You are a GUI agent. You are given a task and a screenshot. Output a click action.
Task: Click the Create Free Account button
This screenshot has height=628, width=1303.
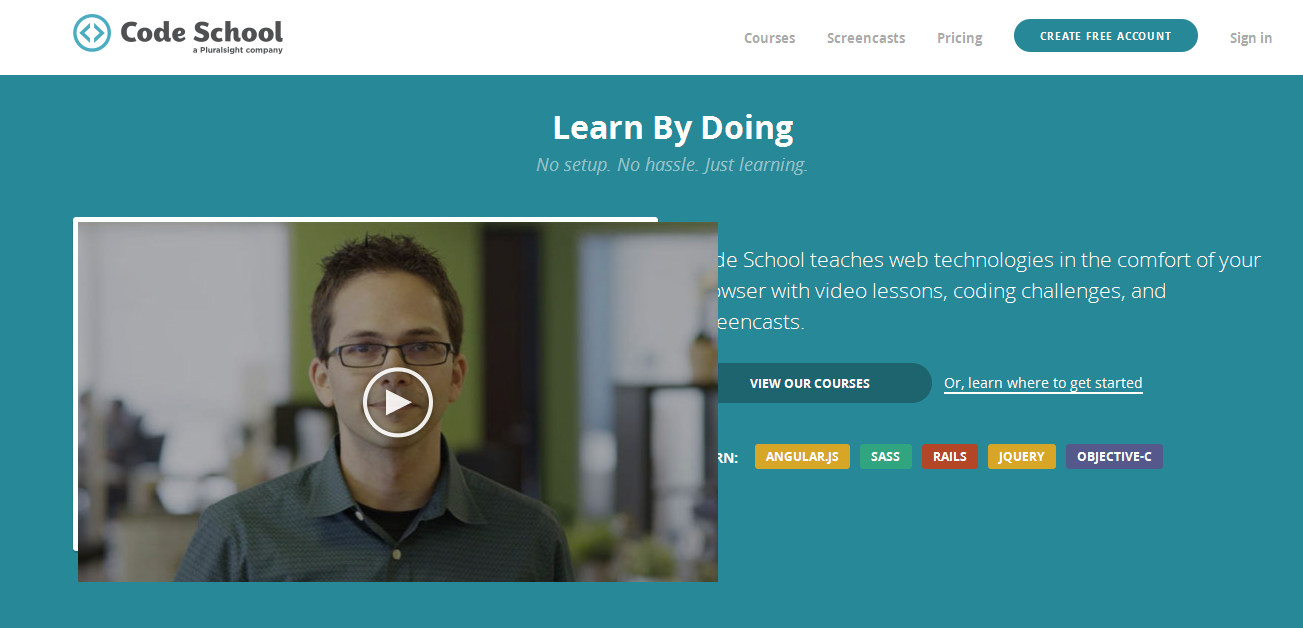point(1105,36)
